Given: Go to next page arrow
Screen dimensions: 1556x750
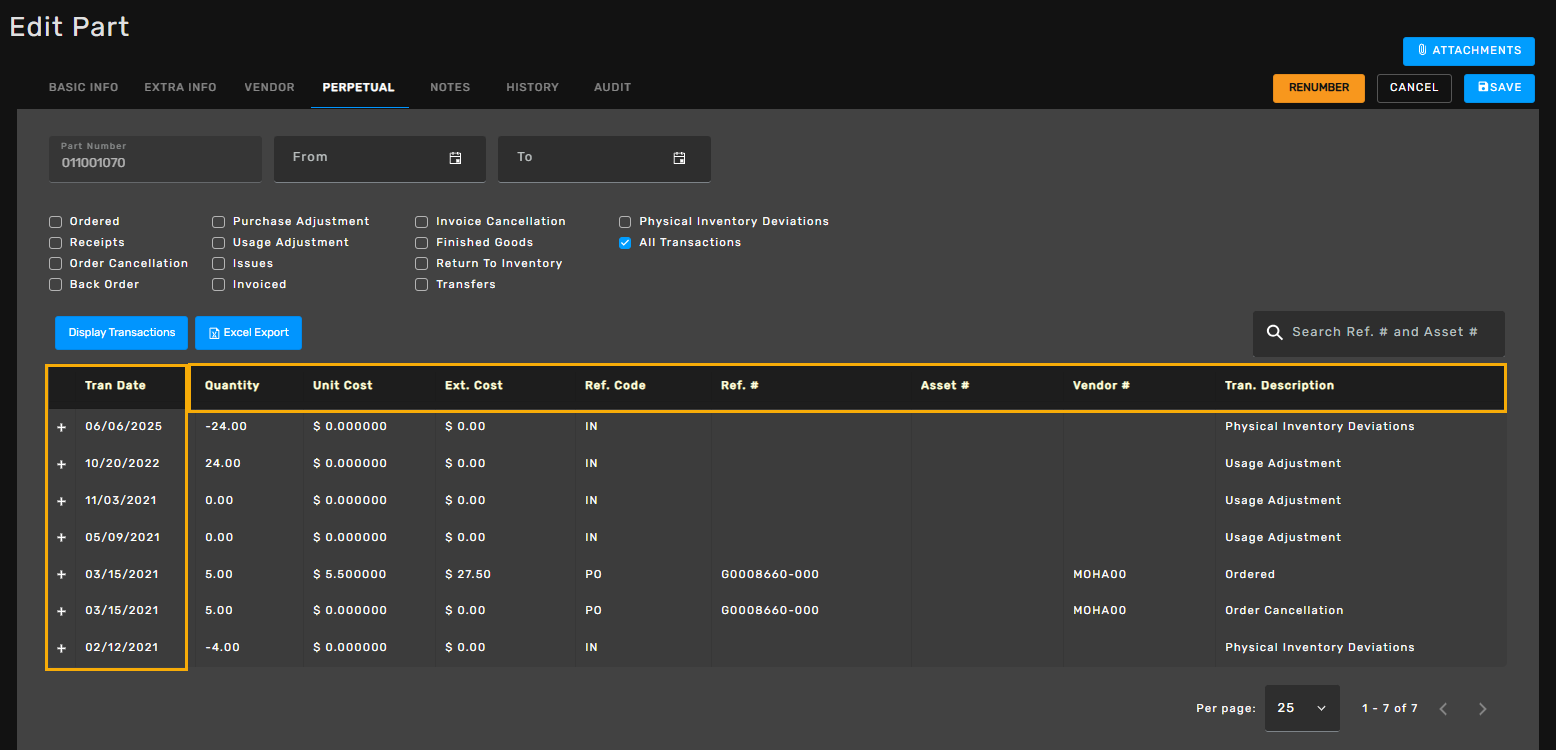Looking at the screenshot, I should click(x=1482, y=709).
